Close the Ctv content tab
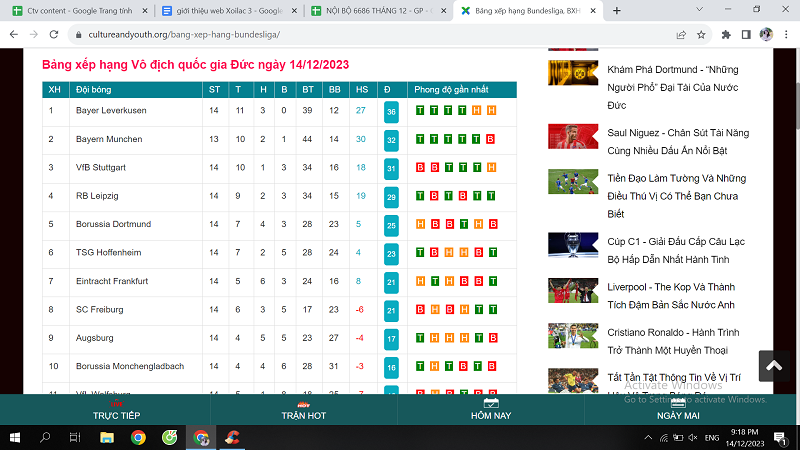The height and width of the screenshot is (450, 800). [x=144, y=10]
